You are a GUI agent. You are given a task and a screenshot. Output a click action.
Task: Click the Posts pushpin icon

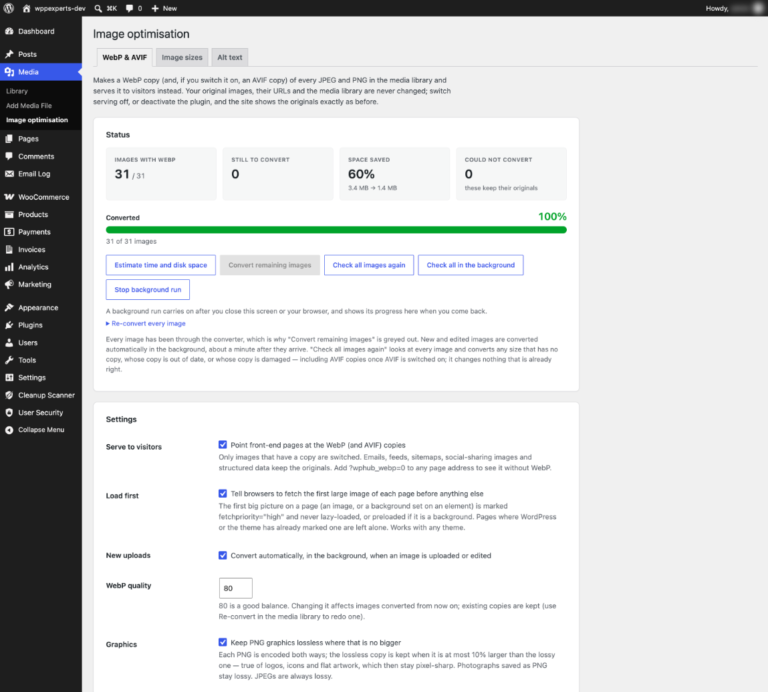[x=9, y=54]
